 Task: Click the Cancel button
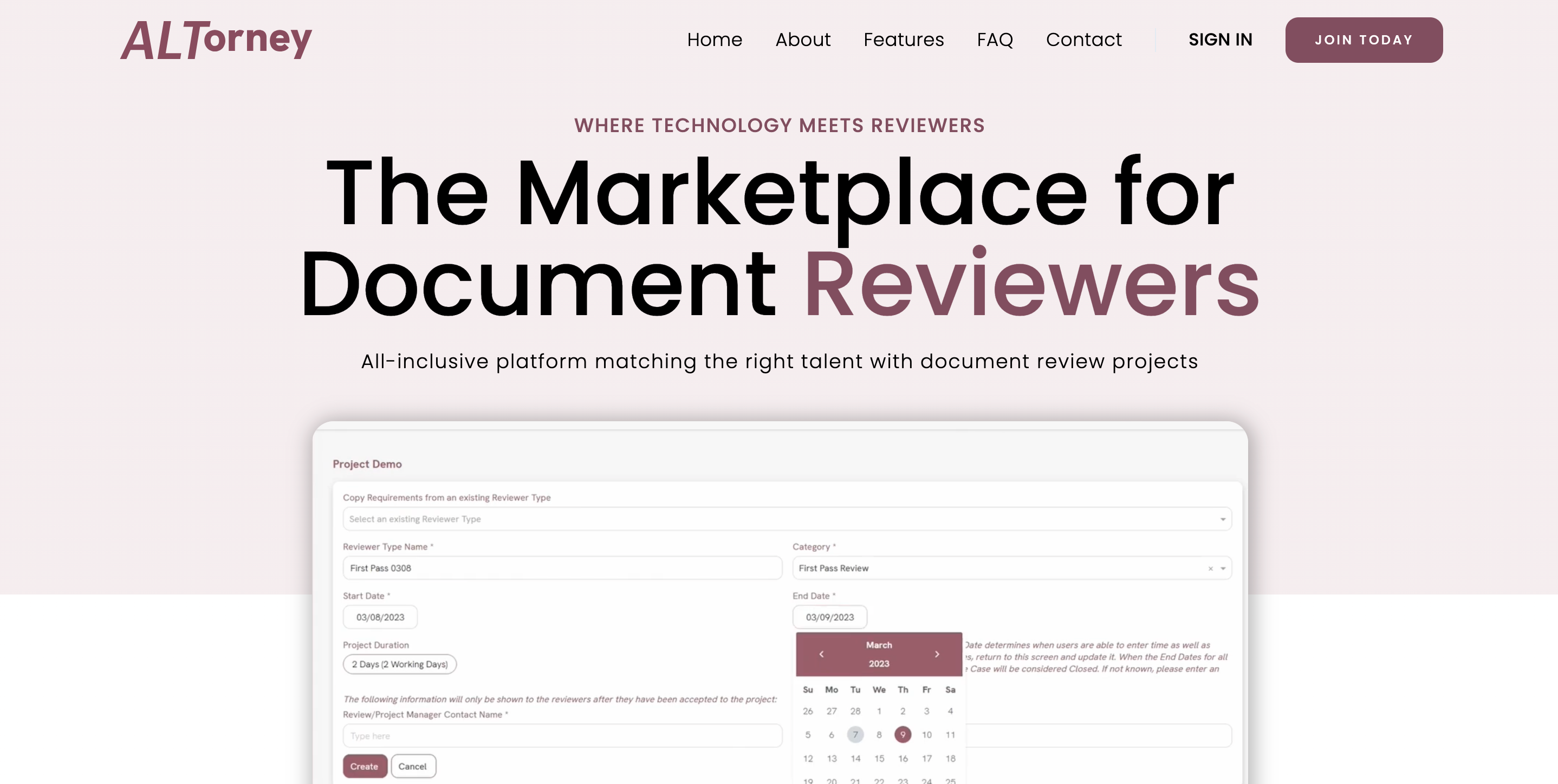coord(412,766)
